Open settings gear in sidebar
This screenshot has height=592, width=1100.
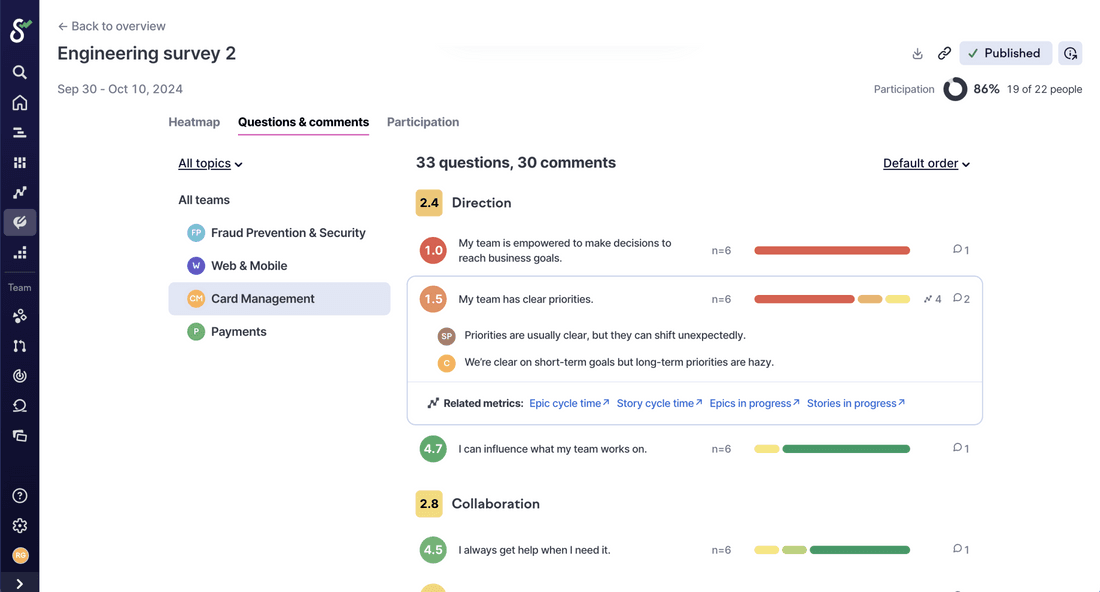(x=19, y=526)
